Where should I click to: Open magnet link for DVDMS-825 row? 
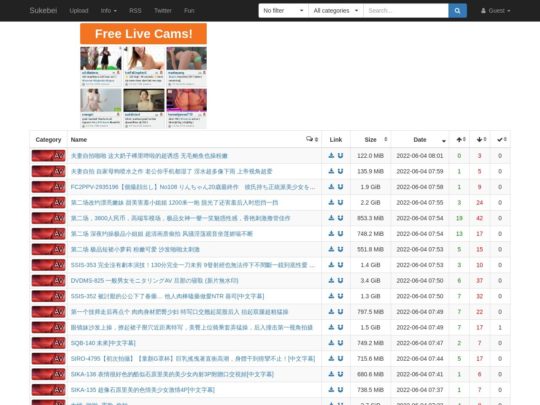tap(340, 280)
